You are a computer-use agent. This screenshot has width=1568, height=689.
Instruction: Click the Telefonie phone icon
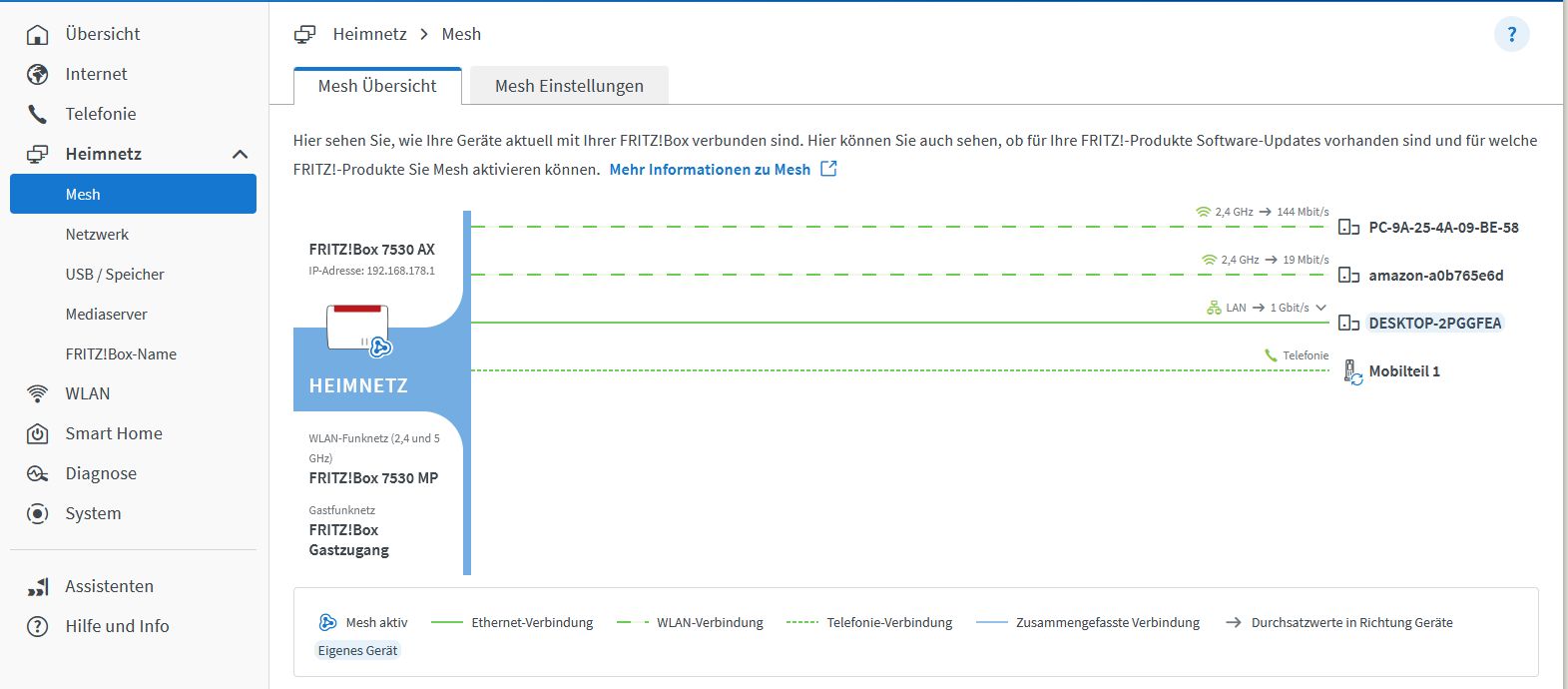click(37, 114)
